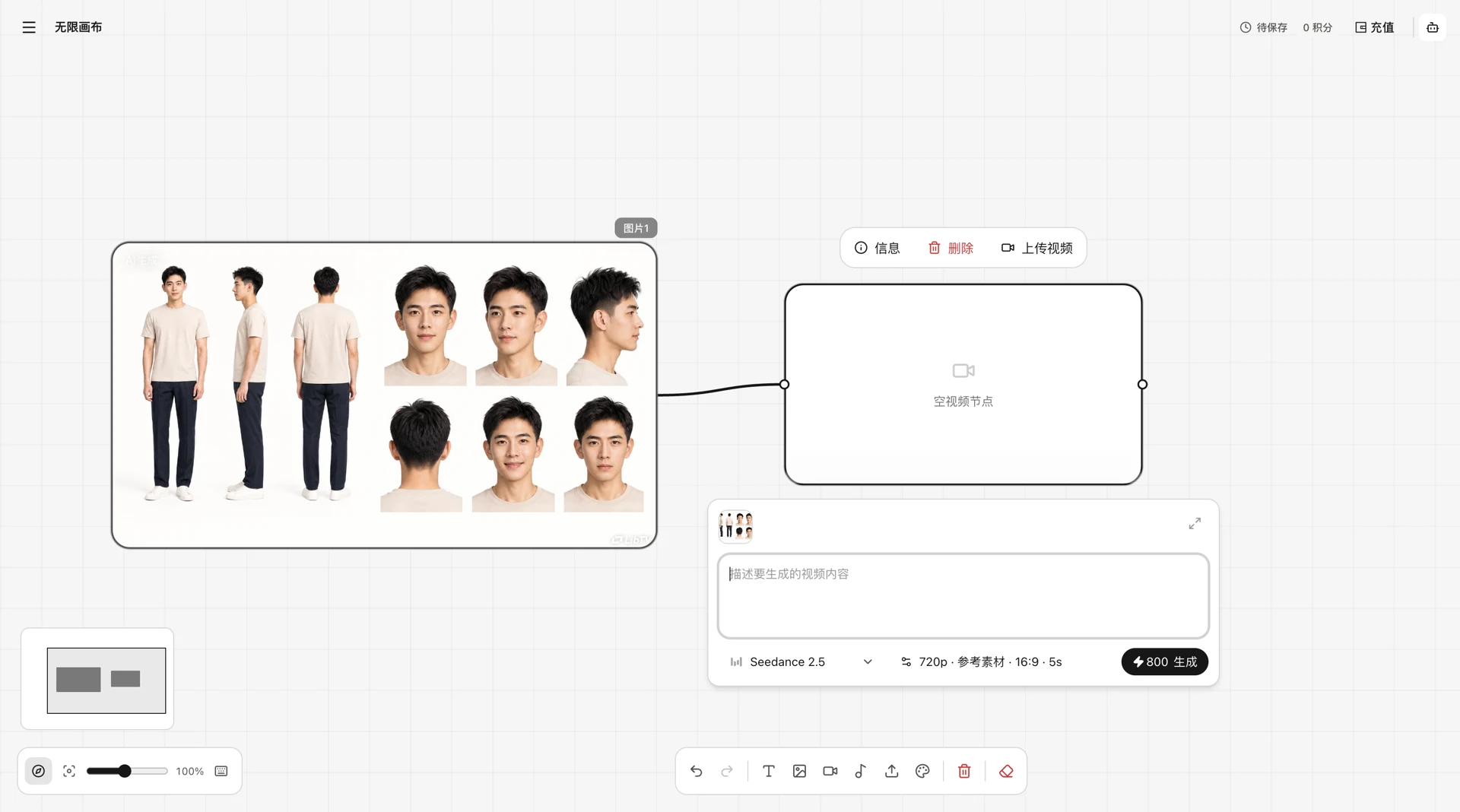Click the video node left connection handle
The height and width of the screenshot is (812, 1460).
click(785, 385)
